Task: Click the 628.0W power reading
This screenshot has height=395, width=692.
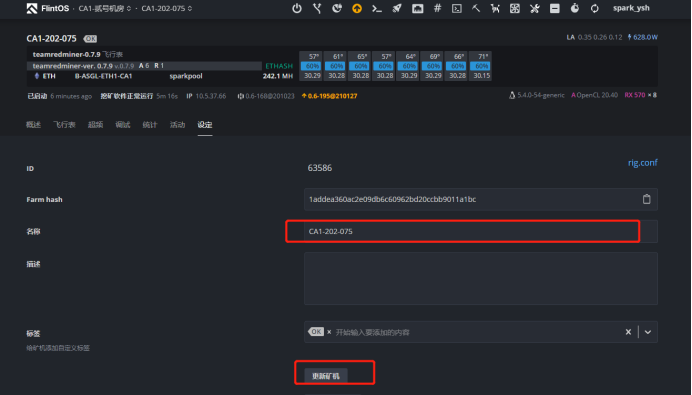Action: tap(643, 37)
